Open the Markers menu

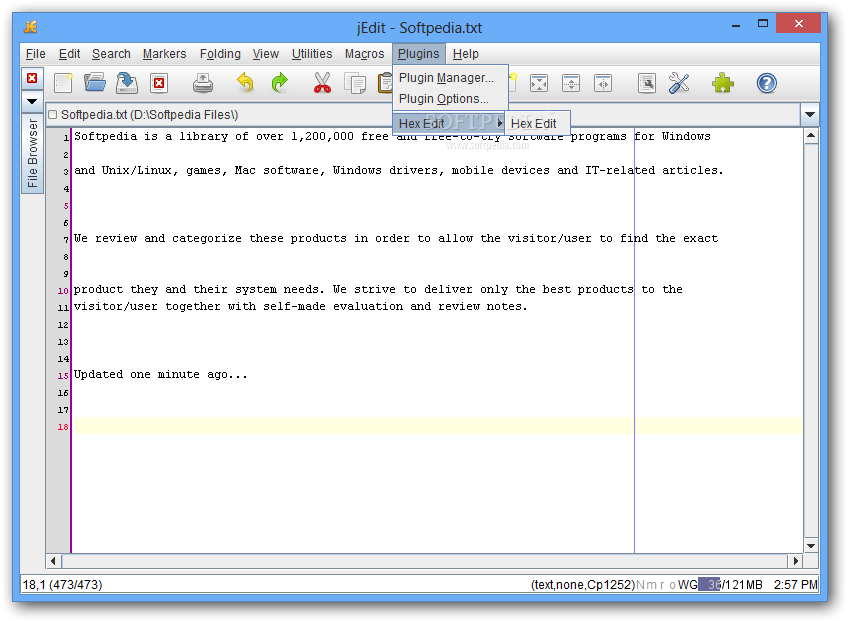click(x=164, y=54)
